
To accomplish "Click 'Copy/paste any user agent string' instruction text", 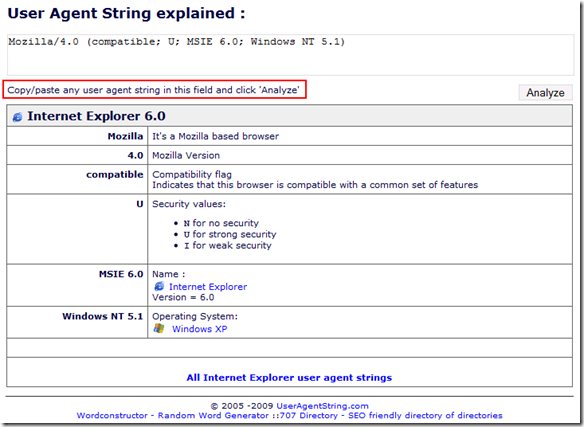I will [153, 90].
